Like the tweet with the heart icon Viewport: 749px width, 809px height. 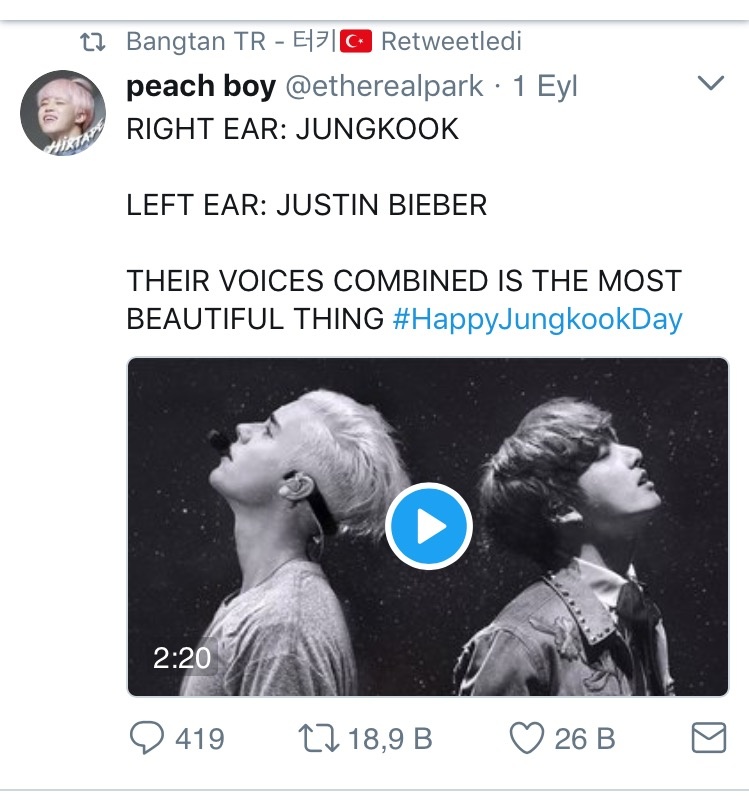click(x=526, y=739)
